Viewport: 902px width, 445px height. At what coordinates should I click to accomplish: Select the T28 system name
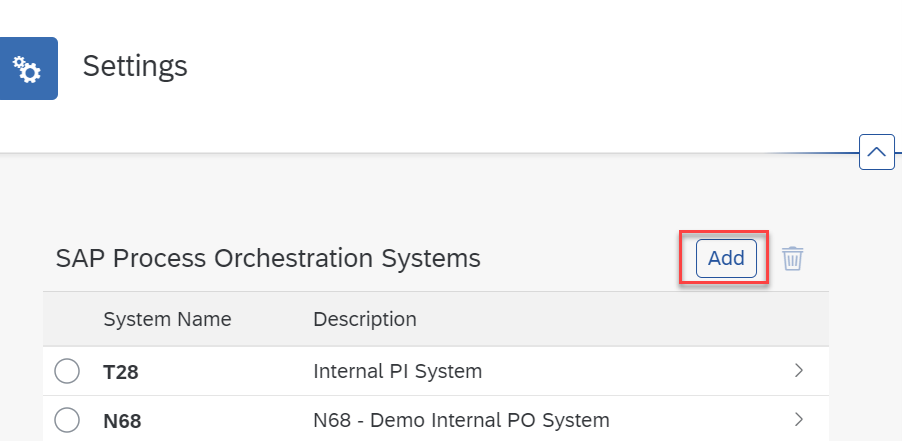click(121, 372)
